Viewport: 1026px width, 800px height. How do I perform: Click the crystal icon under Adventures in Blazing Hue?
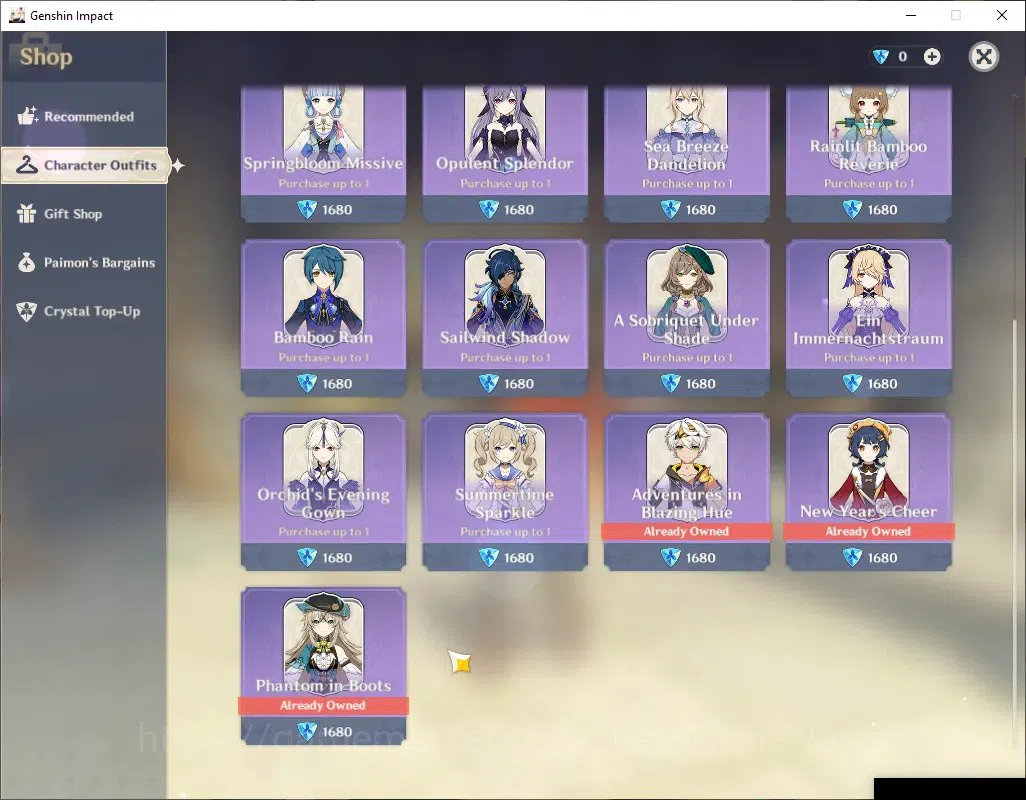click(x=671, y=557)
